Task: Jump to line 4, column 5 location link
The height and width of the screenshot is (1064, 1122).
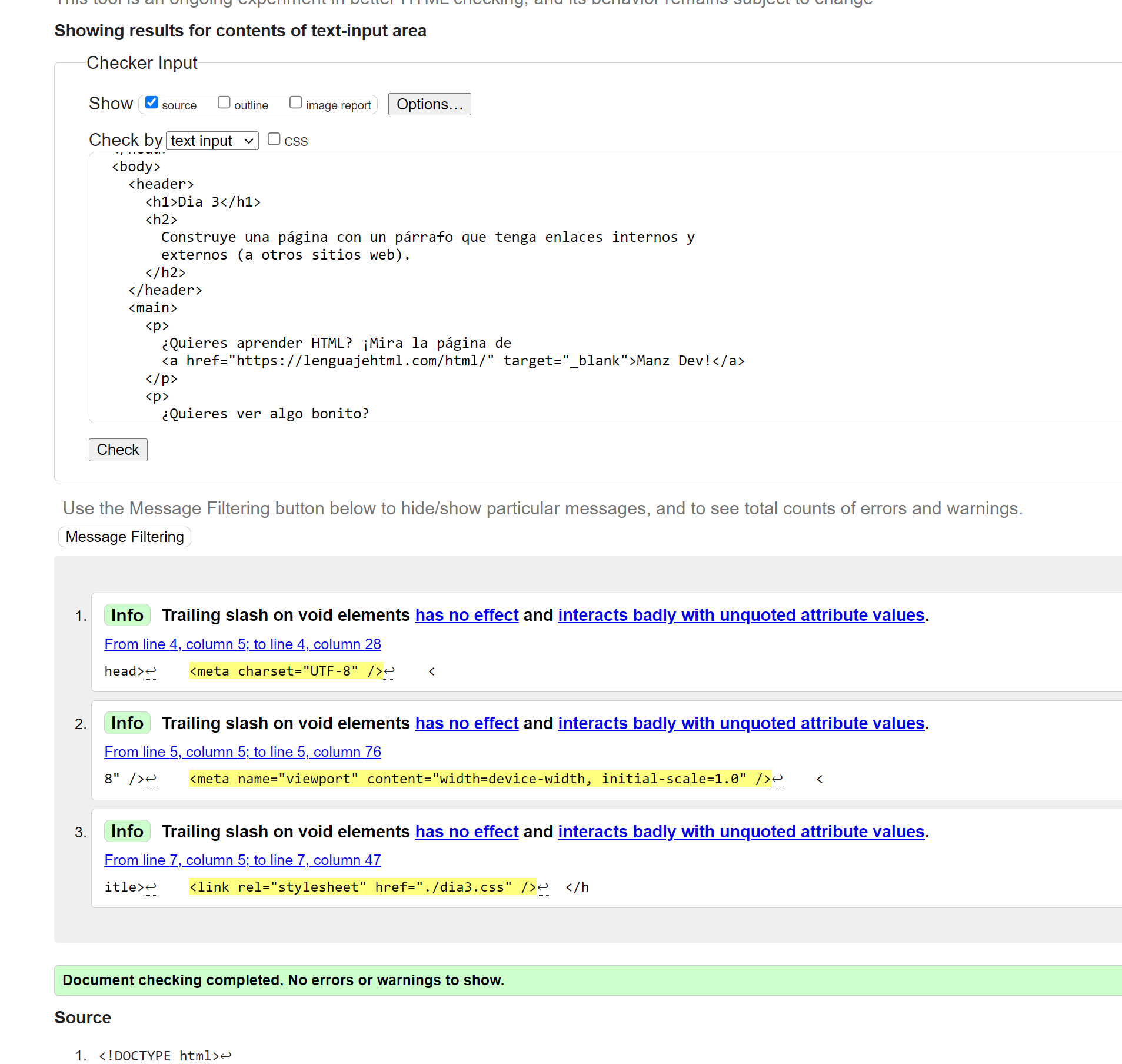Action: click(x=242, y=644)
